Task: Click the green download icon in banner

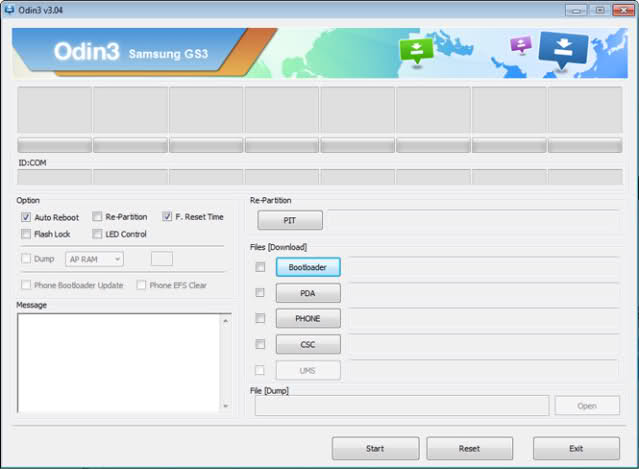Action: click(413, 51)
